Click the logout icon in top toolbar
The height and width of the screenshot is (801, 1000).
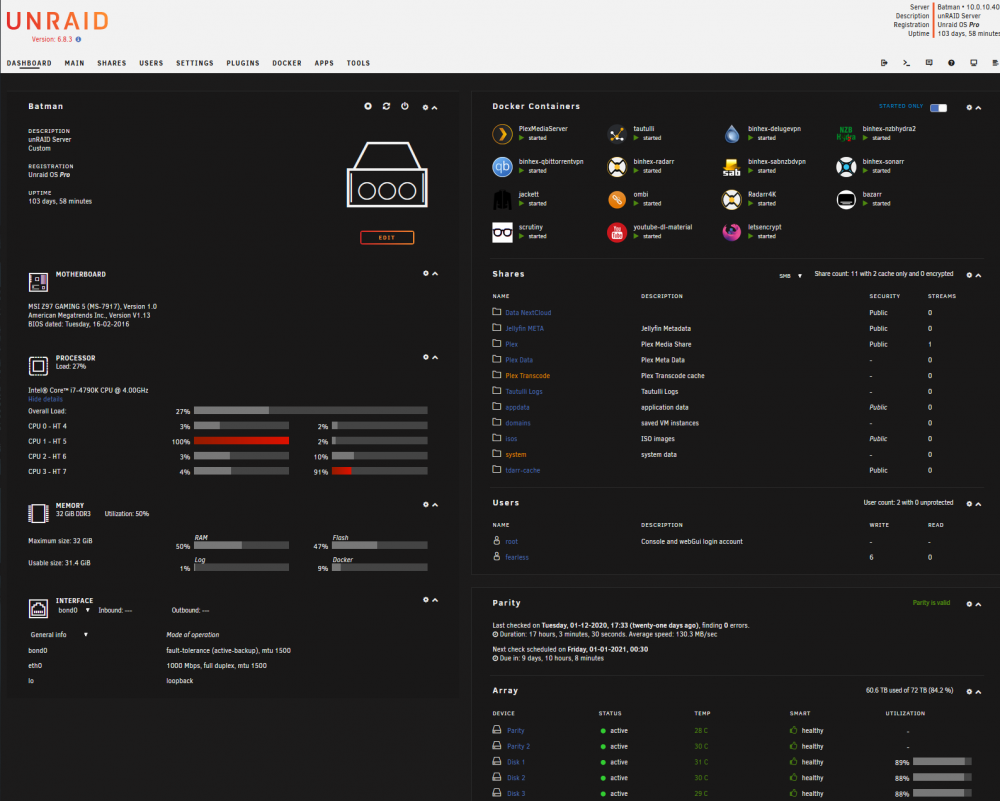(x=884, y=62)
